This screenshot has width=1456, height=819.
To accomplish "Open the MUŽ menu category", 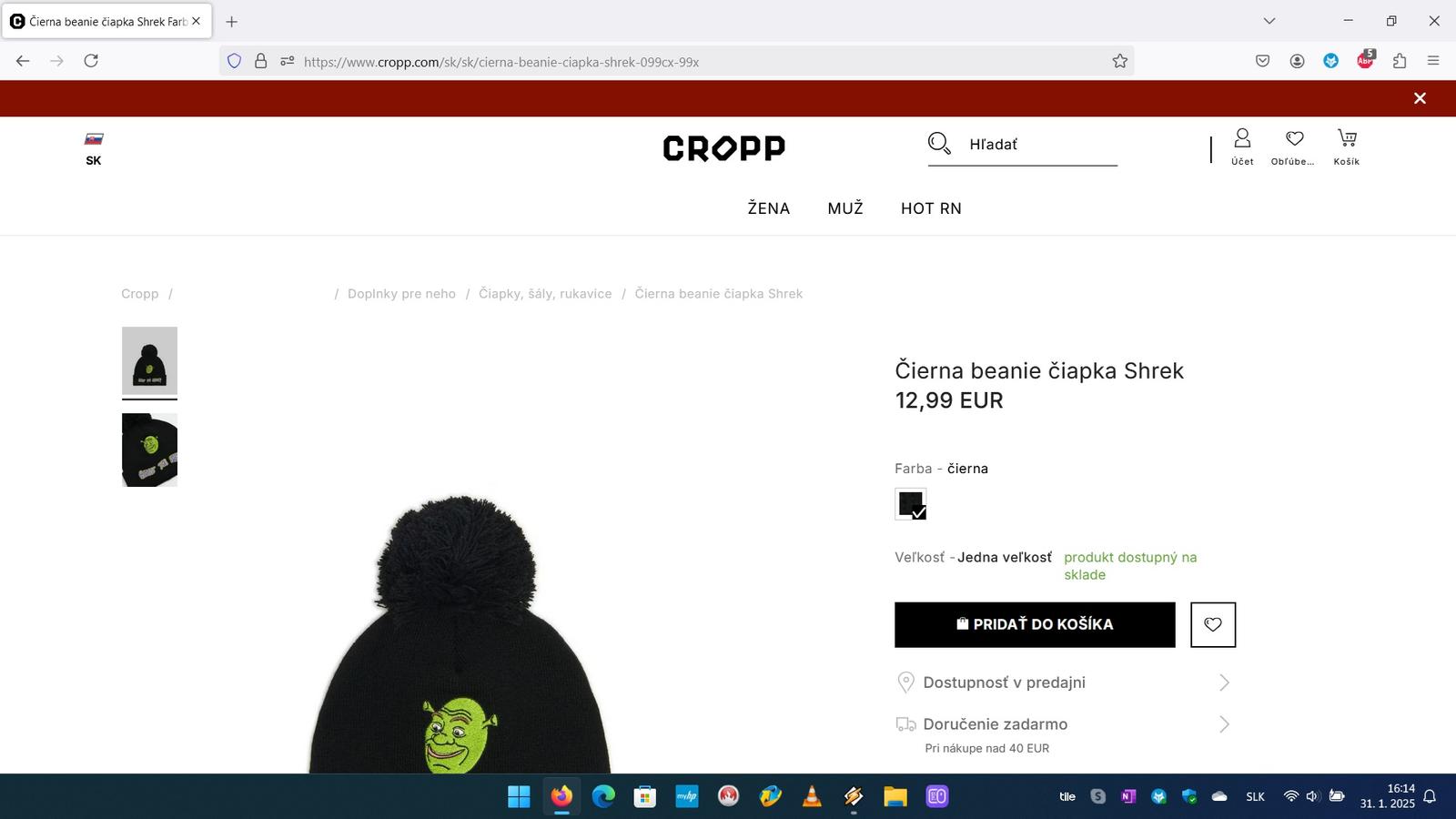I will pyautogui.click(x=845, y=208).
